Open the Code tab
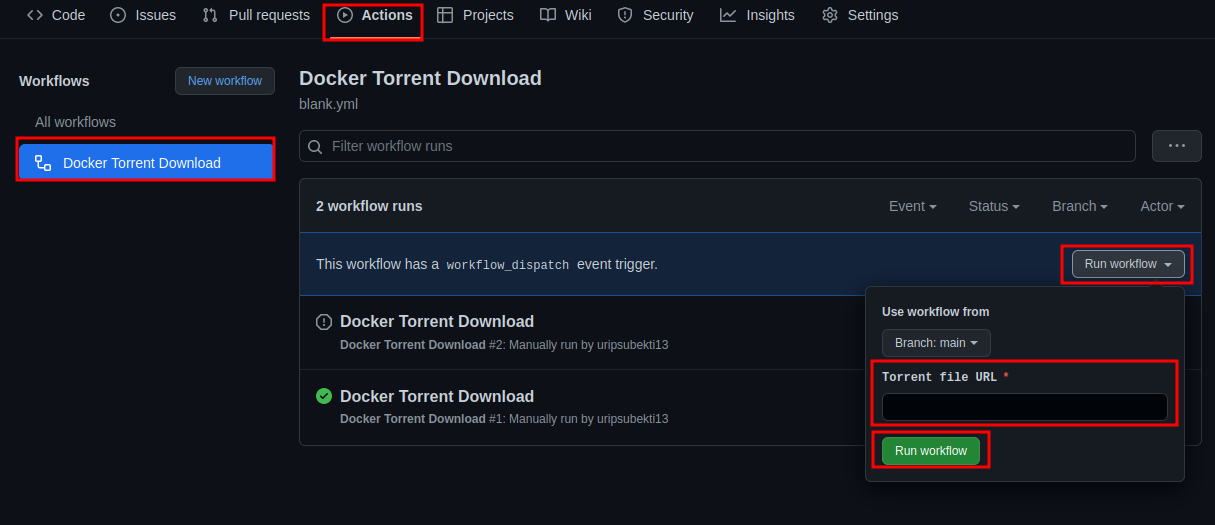Screen dimensions: 1215x525 pyautogui.click(x=56, y=15)
